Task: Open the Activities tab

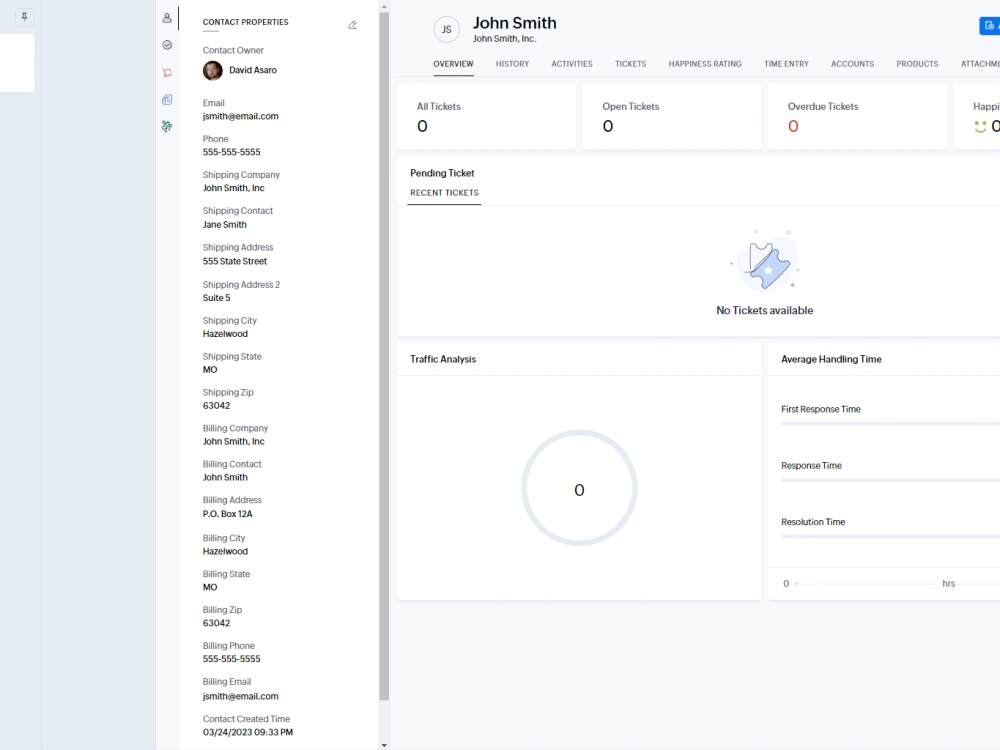Action: pyautogui.click(x=572, y=64)
